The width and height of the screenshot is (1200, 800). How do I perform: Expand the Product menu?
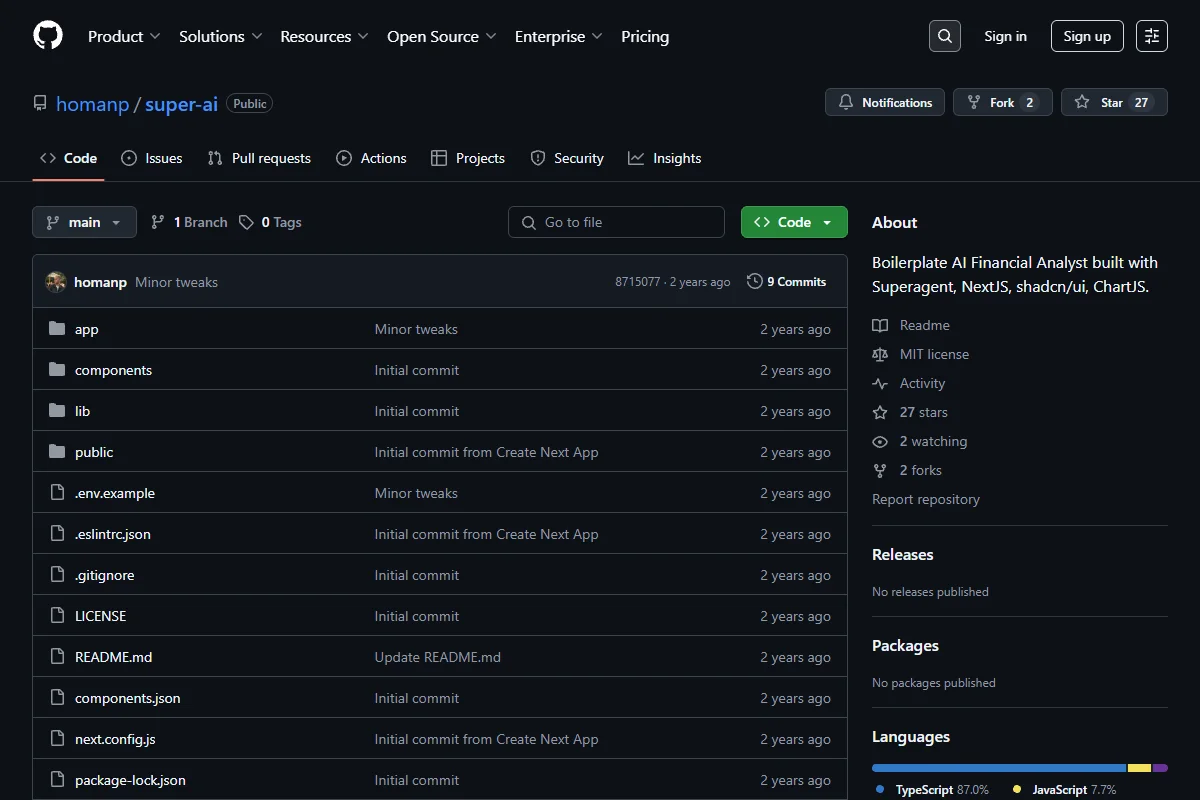(x=124, y=36)
